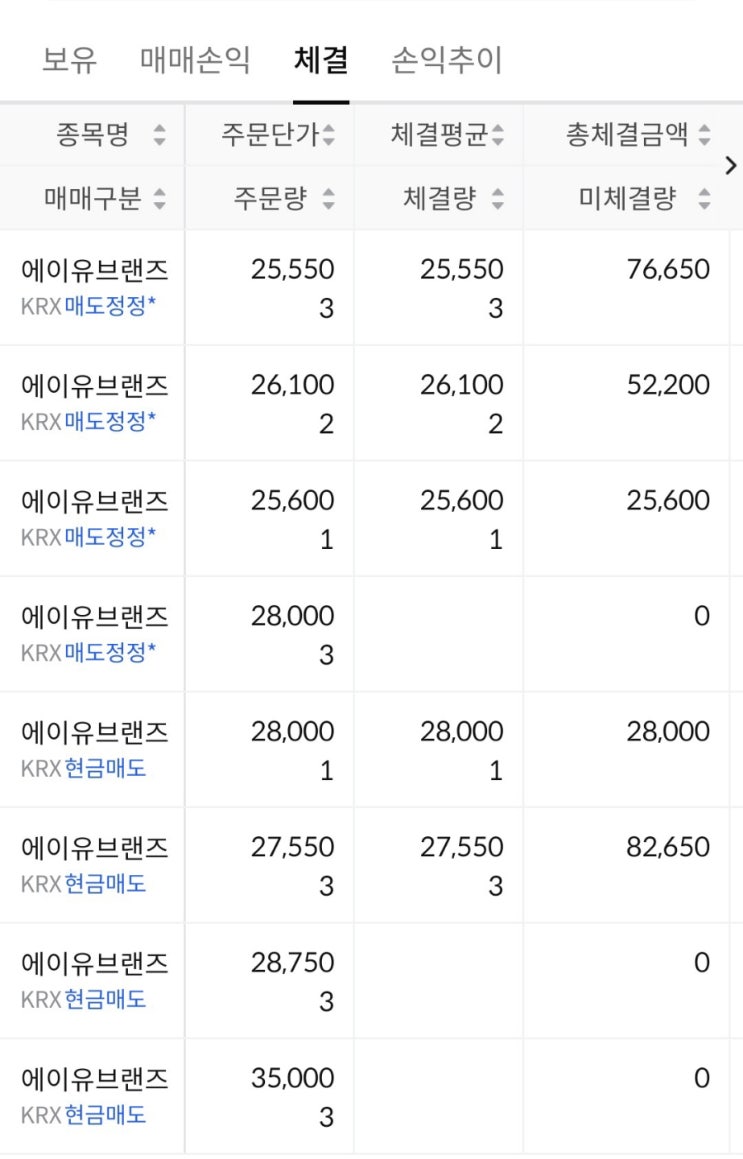Click 현금매도 label on 27,550 order
This screenshot has height=1159, width=743.
point(105,884)
